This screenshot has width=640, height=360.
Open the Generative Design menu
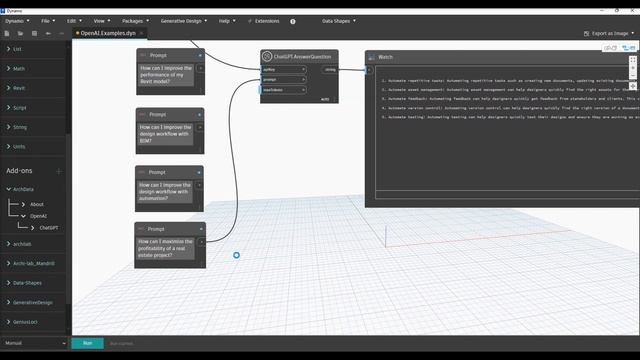point(184,21)
